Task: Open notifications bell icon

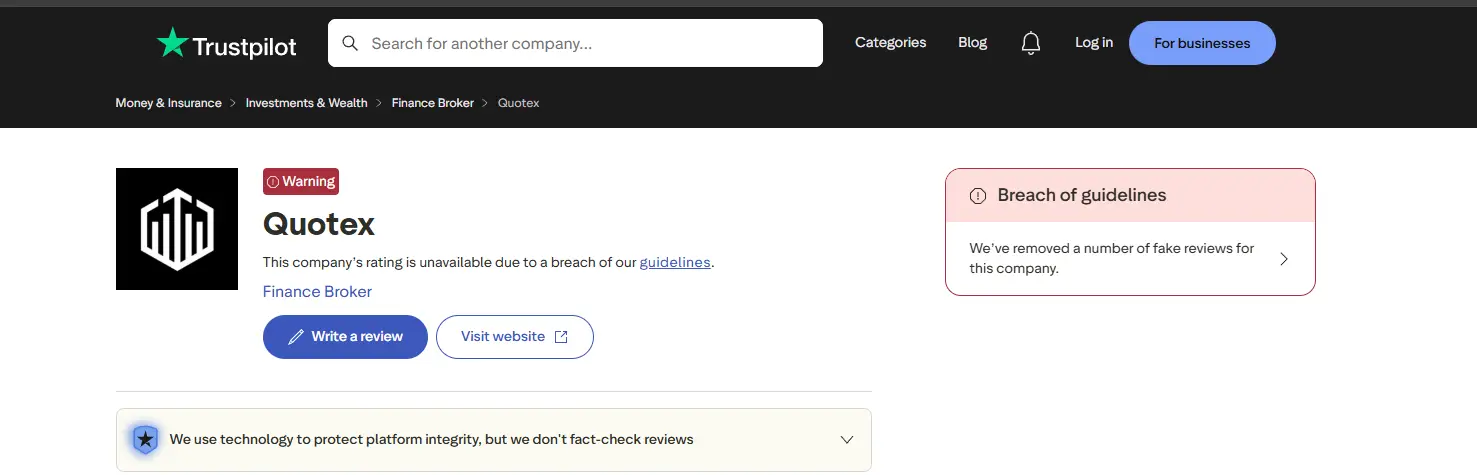Action: [1031, 43]
